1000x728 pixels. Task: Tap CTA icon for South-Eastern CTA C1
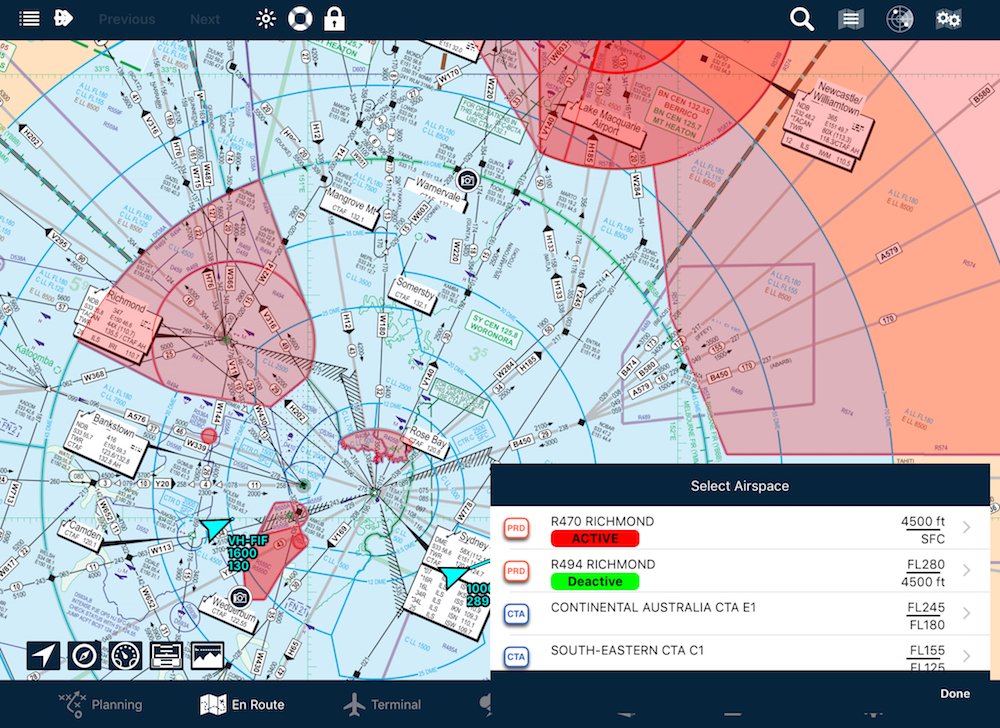click(517, 657)
